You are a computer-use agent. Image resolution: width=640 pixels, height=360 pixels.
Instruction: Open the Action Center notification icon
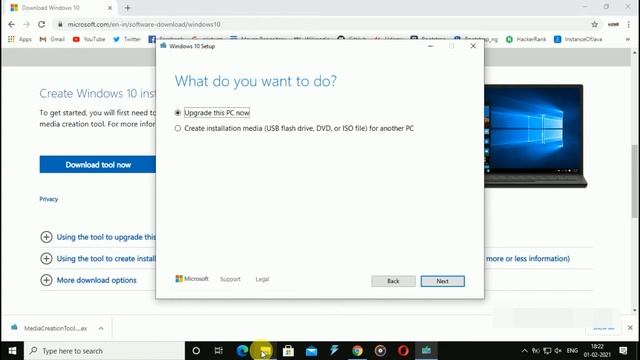click(x=623, y=351)
